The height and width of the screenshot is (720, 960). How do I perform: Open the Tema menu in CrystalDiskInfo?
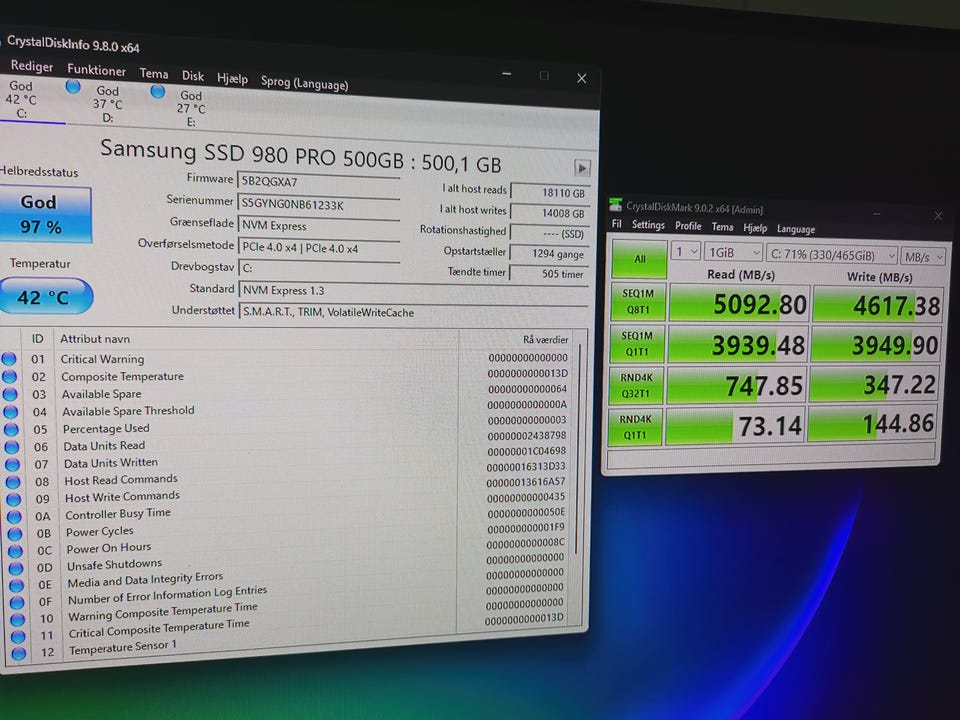point(154,73)
